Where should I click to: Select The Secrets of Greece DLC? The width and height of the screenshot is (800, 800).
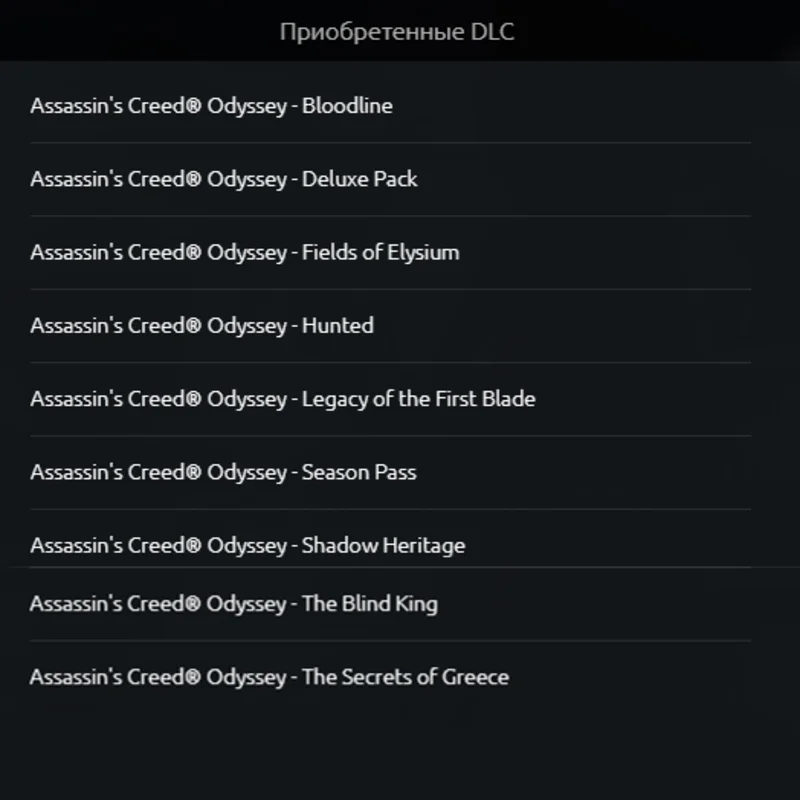pos(269,677)
